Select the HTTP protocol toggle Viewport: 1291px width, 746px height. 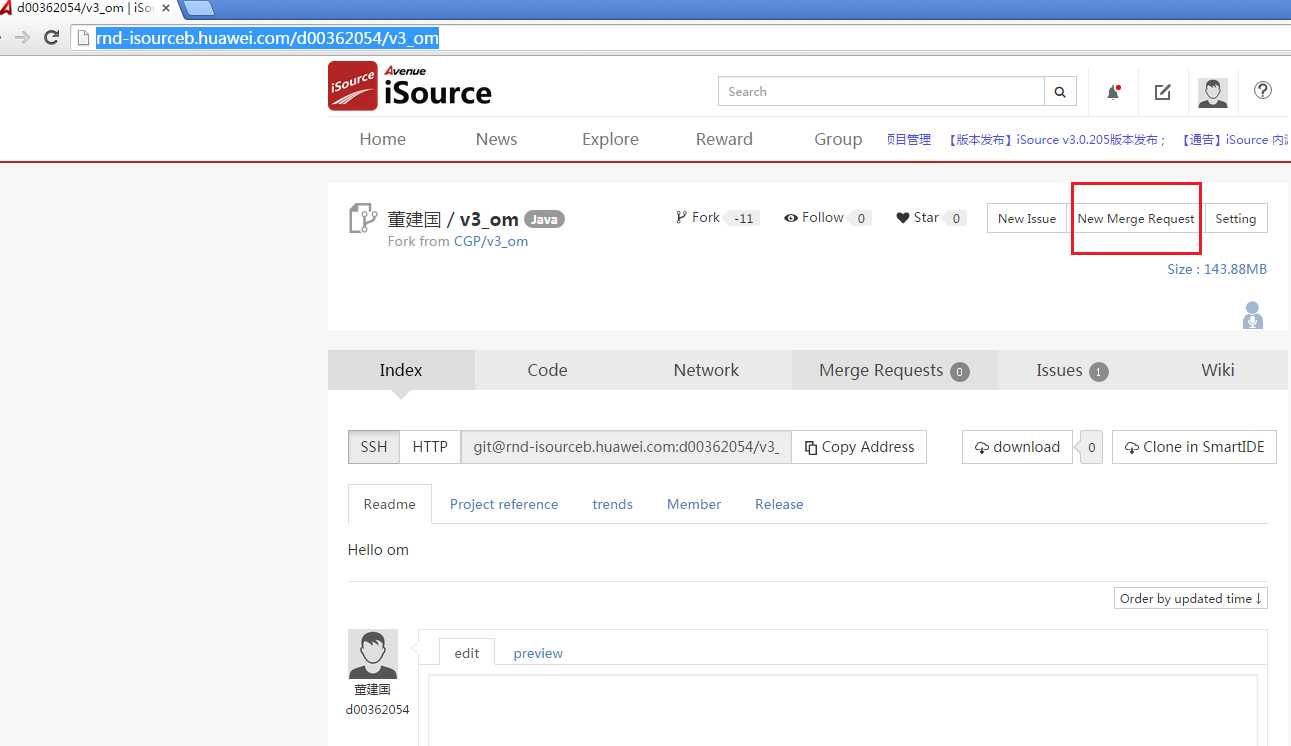point(430,447)
